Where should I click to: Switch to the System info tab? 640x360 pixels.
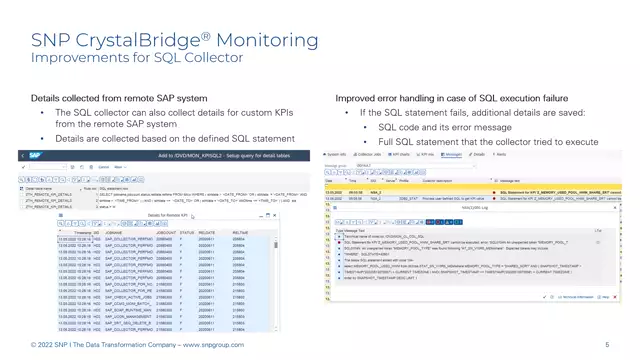point(334,154)
